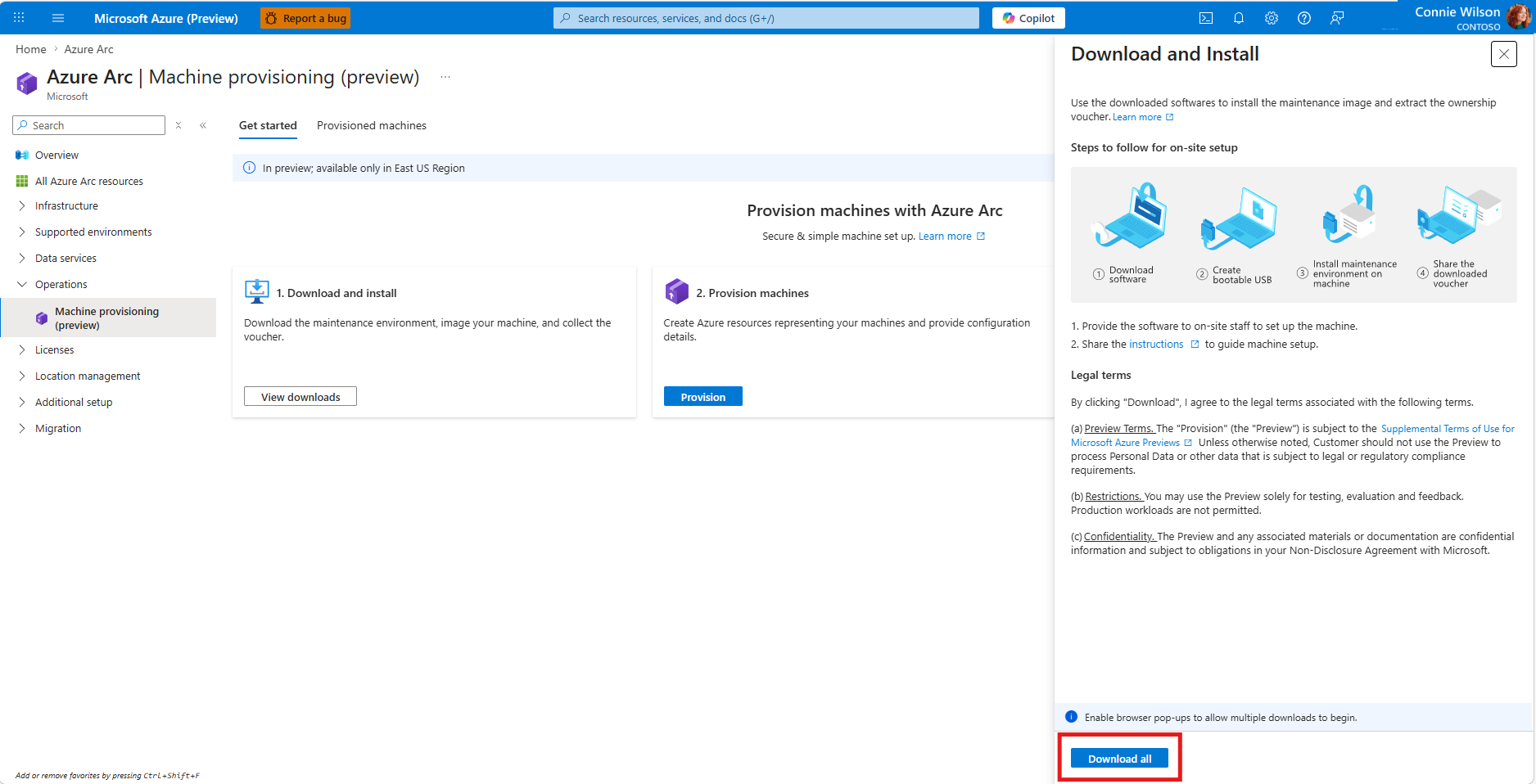This screenshot has height=784, width=1536.
Task: Open Learn more link in Download panel
Action: coord(1143,117)
